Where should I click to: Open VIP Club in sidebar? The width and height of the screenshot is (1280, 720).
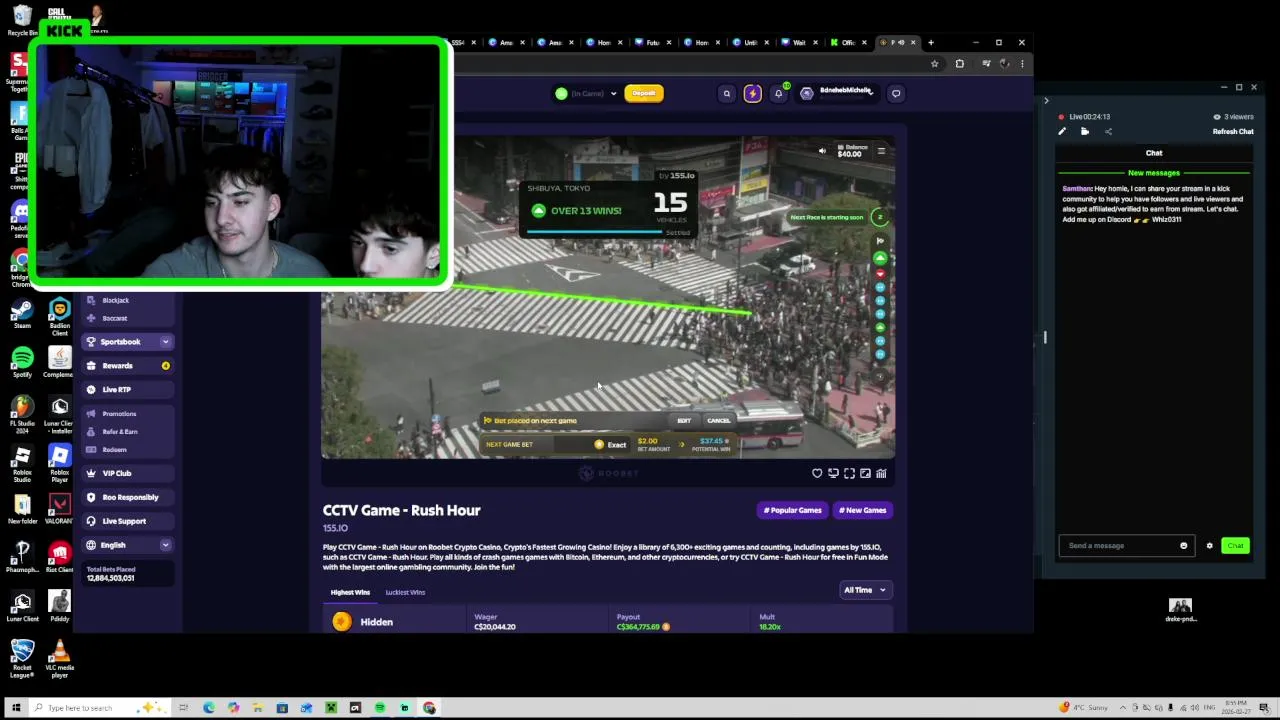point(128,473)
